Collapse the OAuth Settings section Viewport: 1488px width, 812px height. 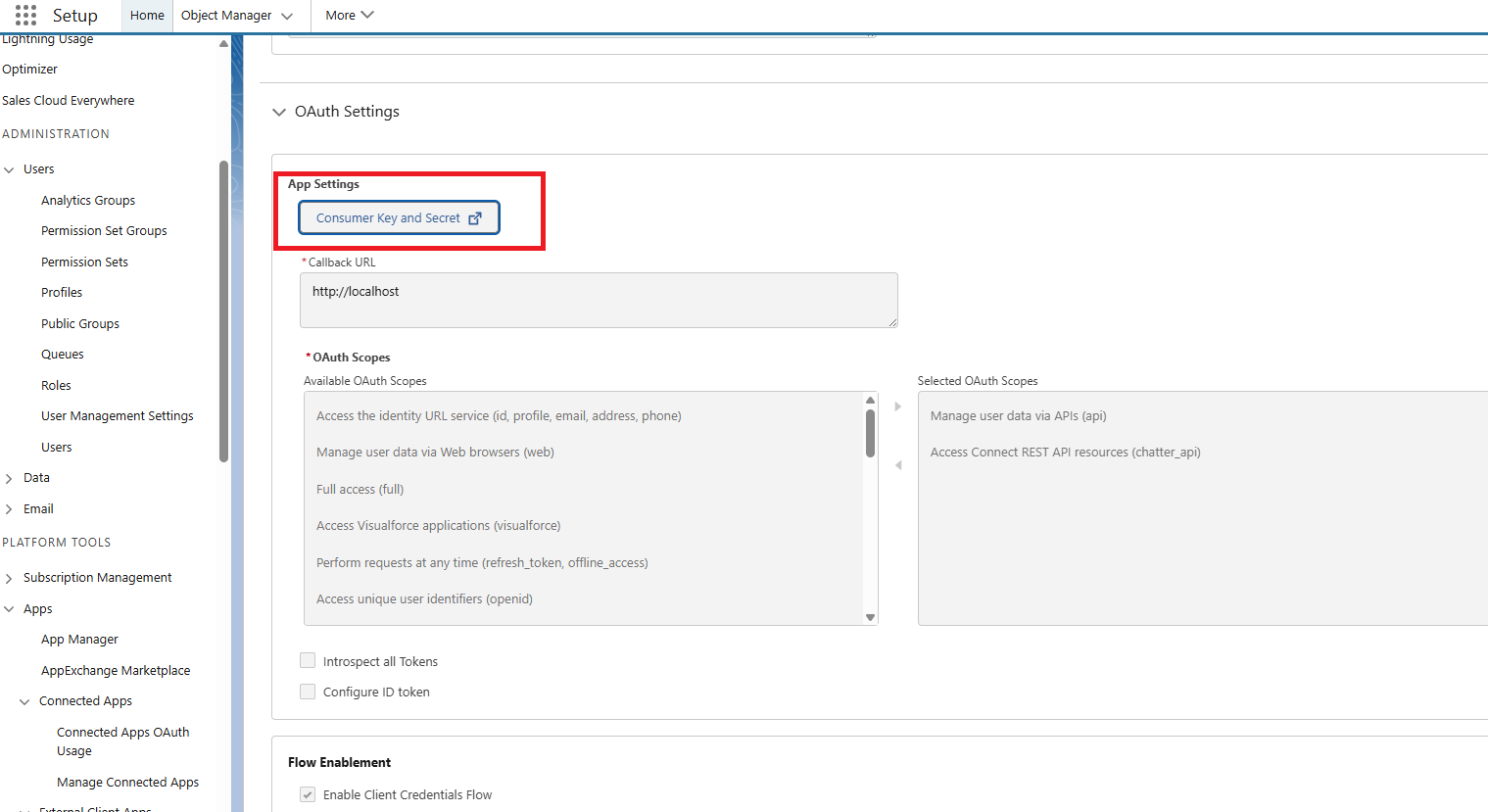(279, 112)
